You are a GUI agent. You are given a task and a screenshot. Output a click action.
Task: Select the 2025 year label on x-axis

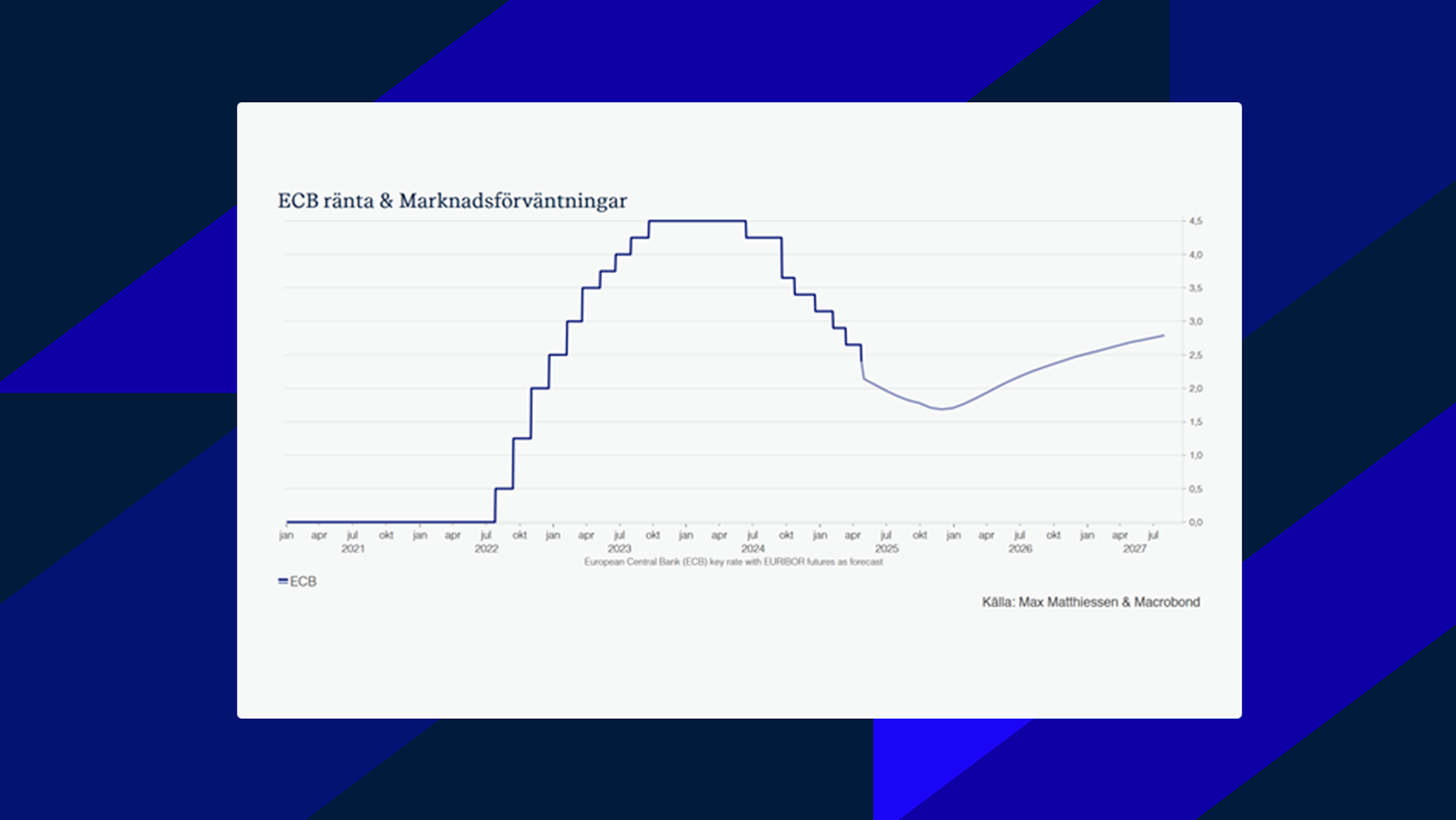(x=887, y=549)
